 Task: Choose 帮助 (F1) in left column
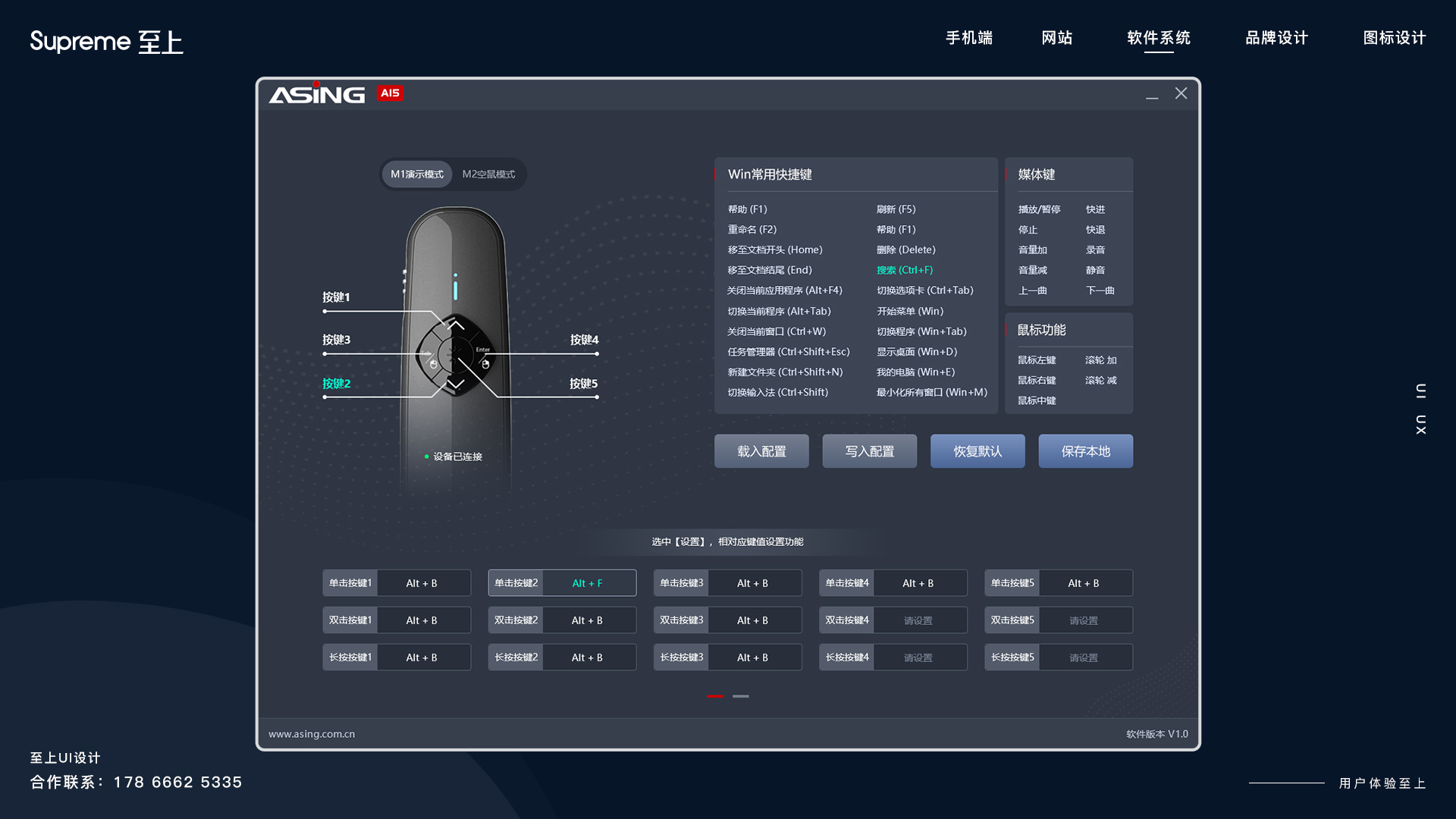tap(748, 209)
